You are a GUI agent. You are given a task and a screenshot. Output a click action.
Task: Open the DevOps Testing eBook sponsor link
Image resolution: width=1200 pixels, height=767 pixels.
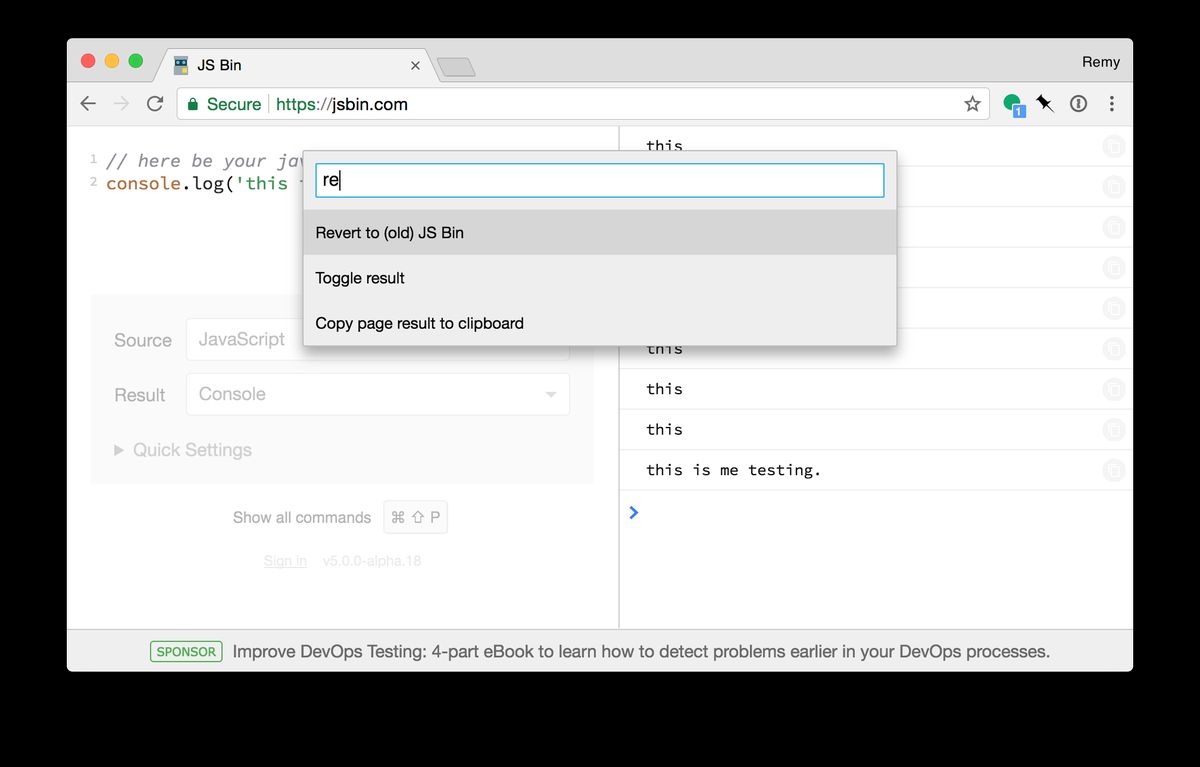[641, 652]
